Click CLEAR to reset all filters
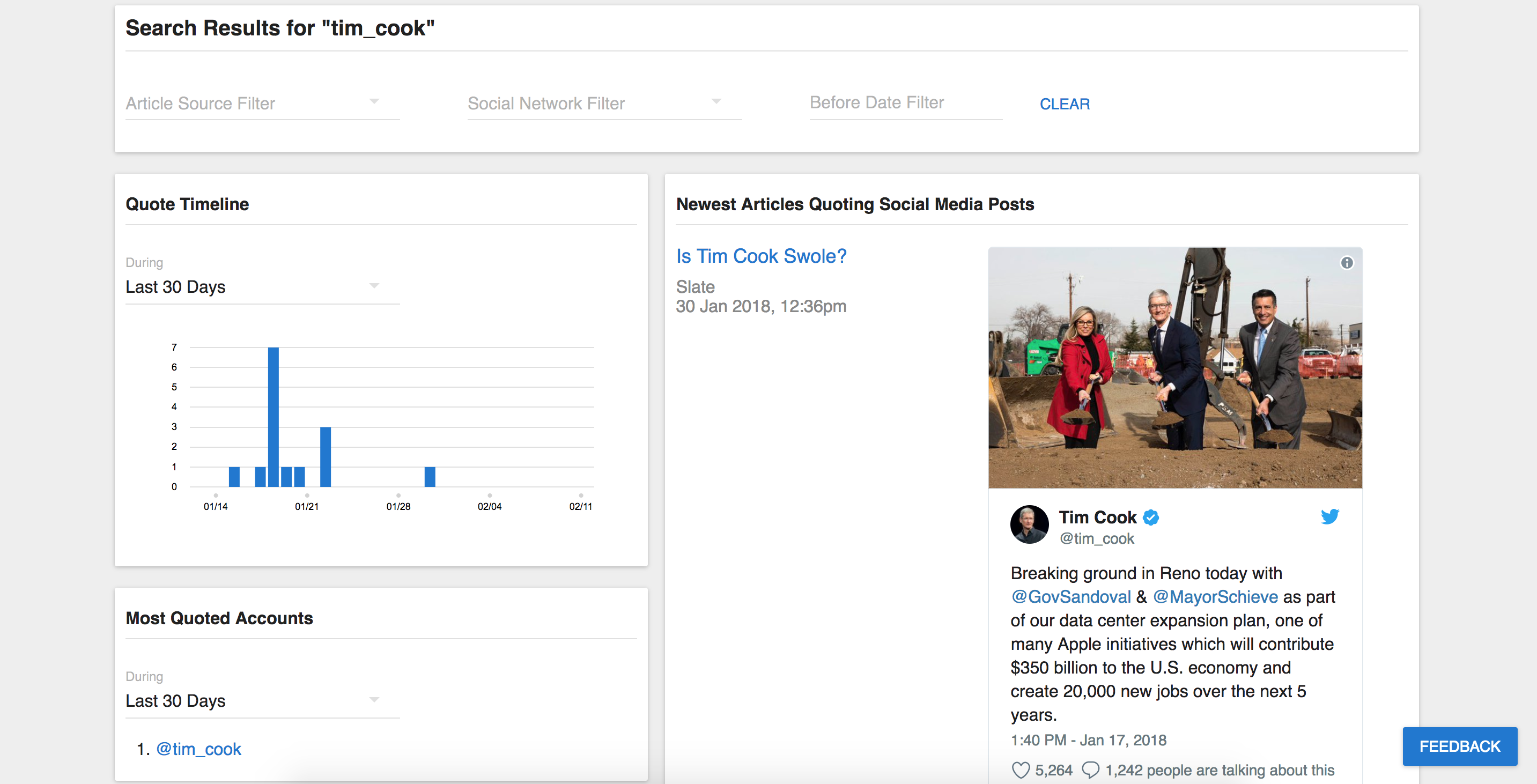The image size is (1537, 784). pos(1065,104)
